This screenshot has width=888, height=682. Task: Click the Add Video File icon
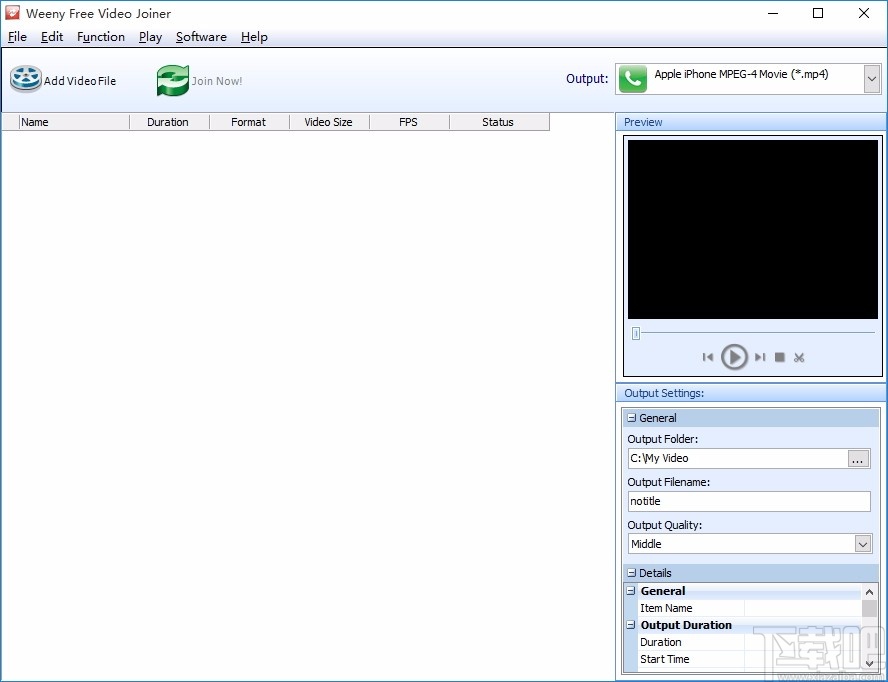[25, 79]
